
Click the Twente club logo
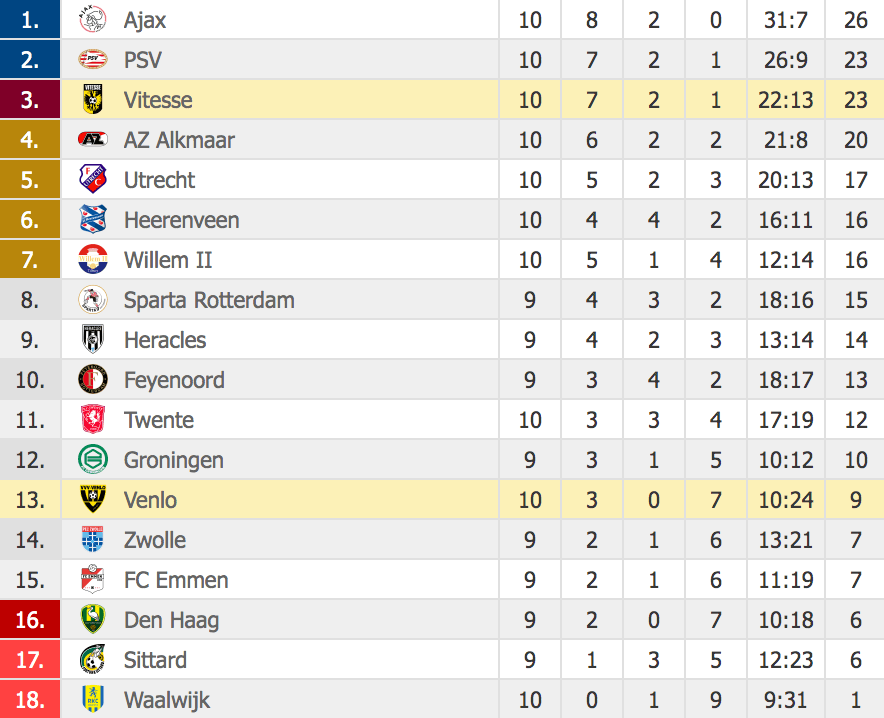92,420
